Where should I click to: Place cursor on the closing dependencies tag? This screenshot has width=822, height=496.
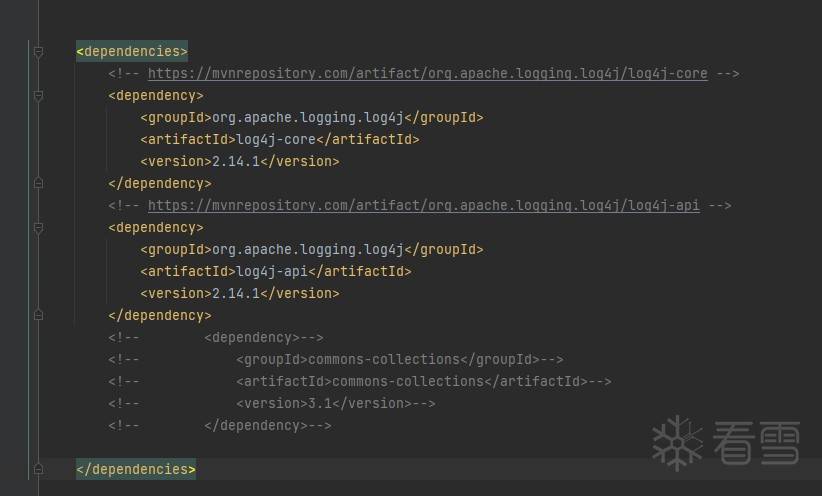pyautogui.click(x=136, y=470)
